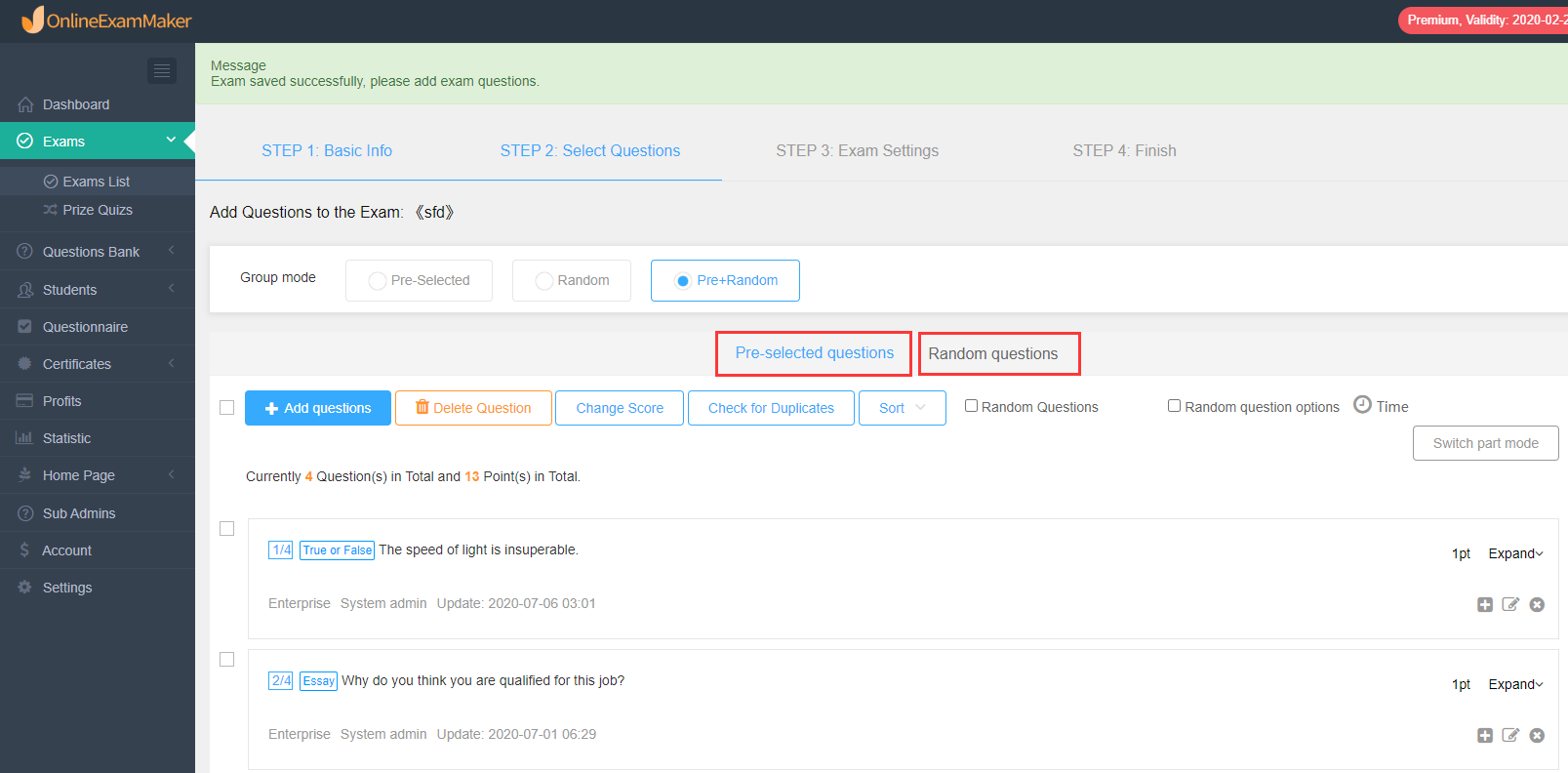Click the 2/4 question number tag
The width and height of the screenshot is (1568, 773).
click(x=281, y=681)
